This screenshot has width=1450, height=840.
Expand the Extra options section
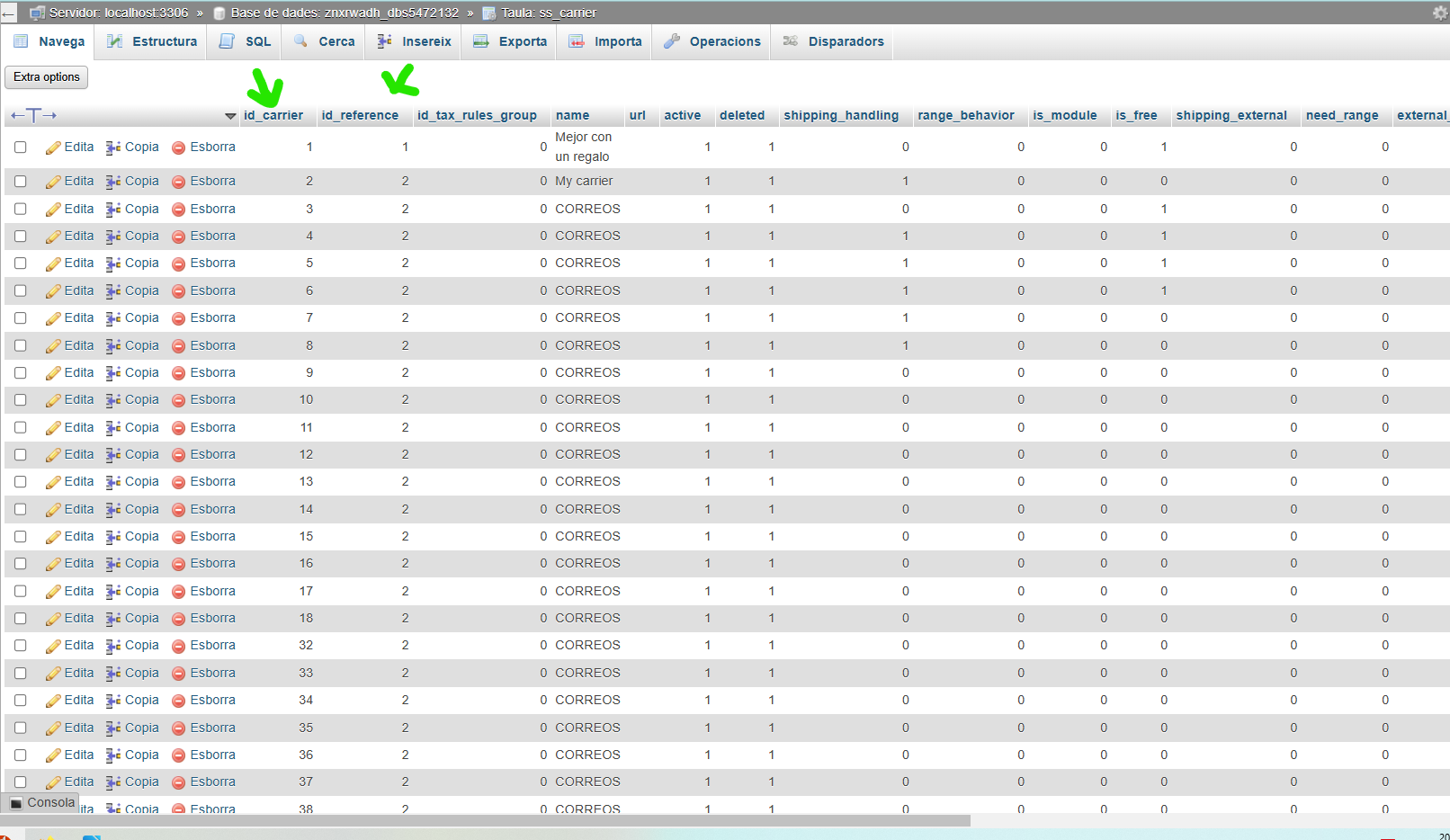point(47,77)
